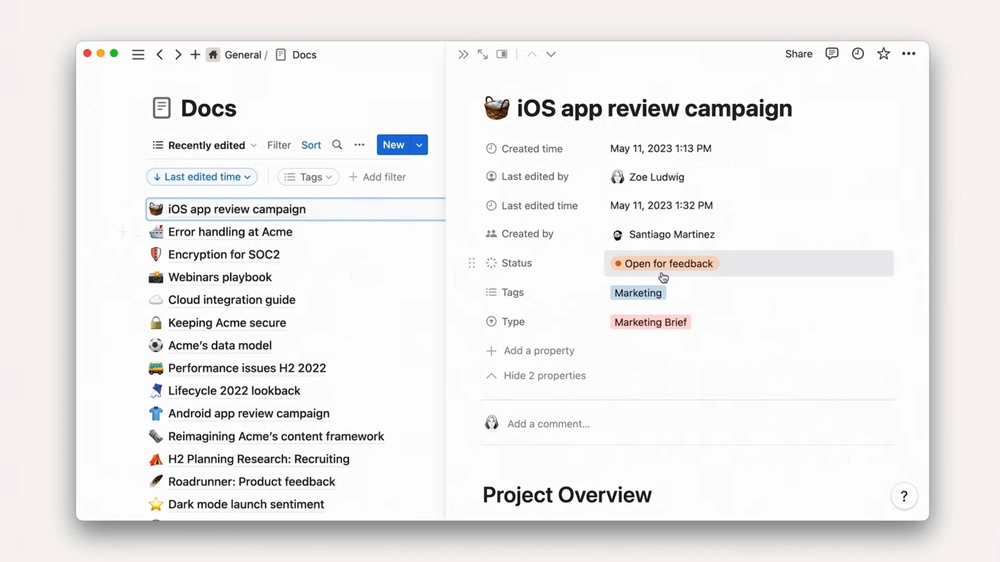Open Android app review campaign doc
Image resolution: width=1000 pixels, height=562 pixels.
click(x=249, y=413)
